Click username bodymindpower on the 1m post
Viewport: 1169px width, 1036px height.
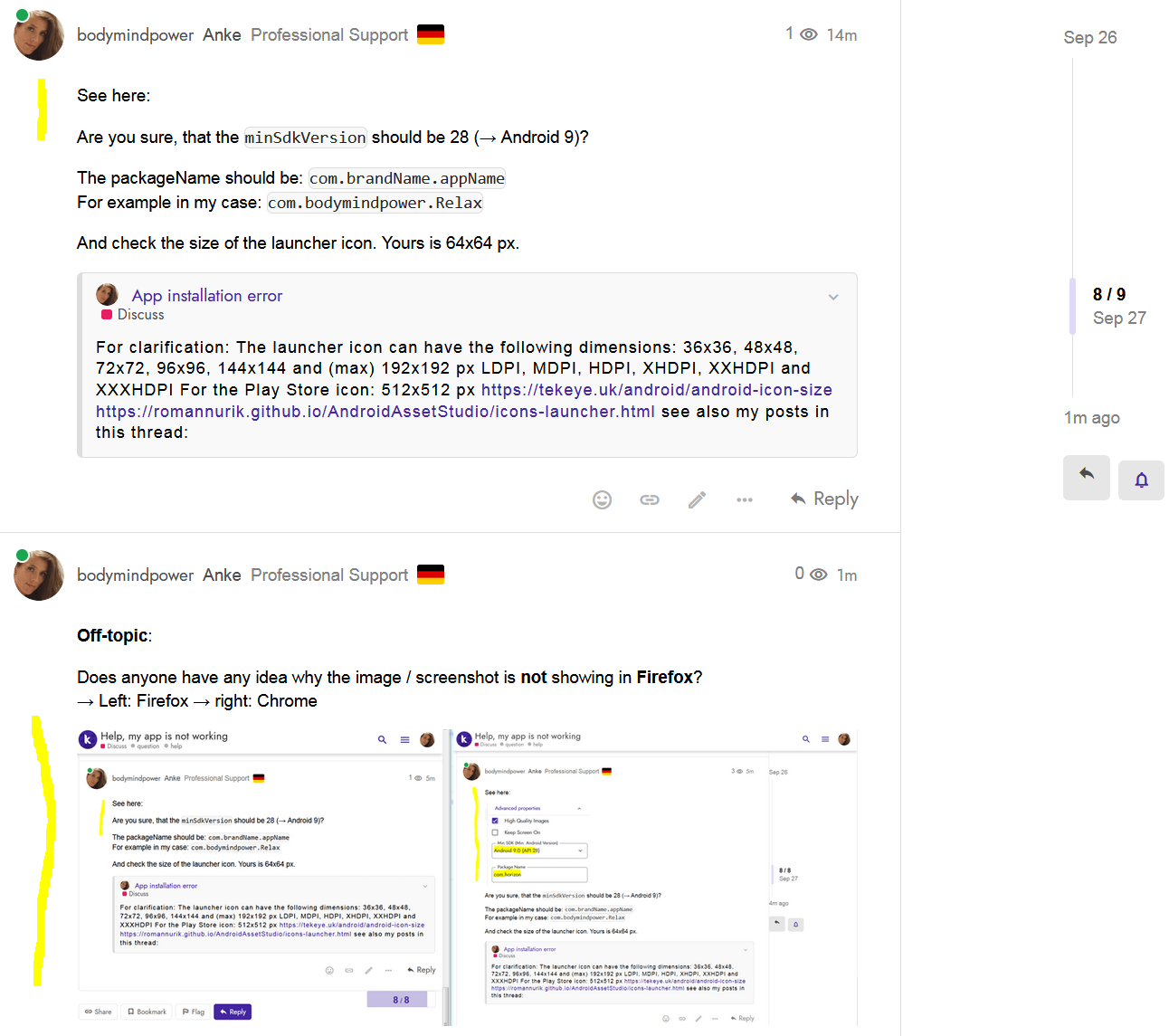click(136, 575)
